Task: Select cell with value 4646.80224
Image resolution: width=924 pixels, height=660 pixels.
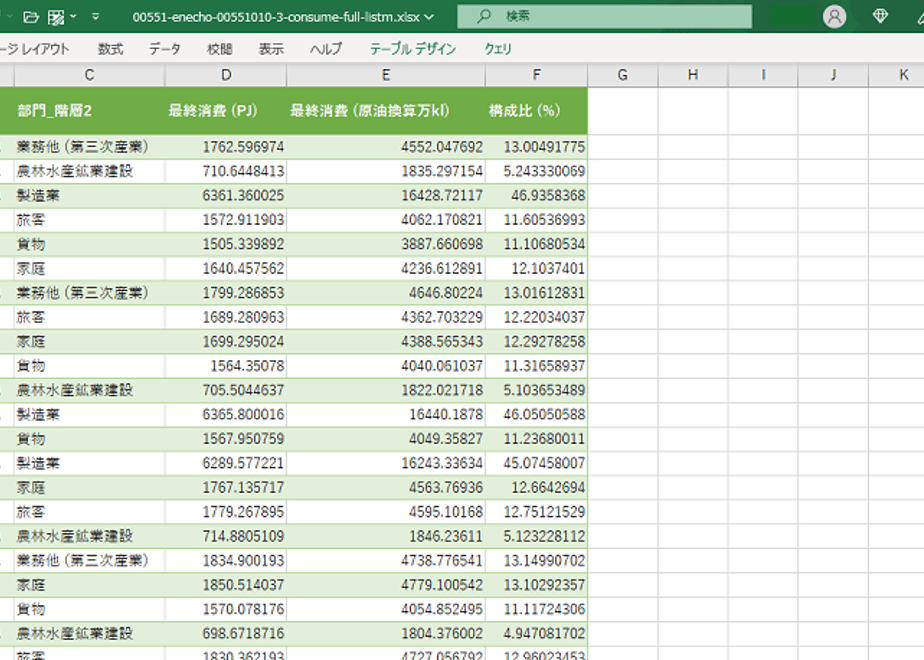Action: [386, 293]
